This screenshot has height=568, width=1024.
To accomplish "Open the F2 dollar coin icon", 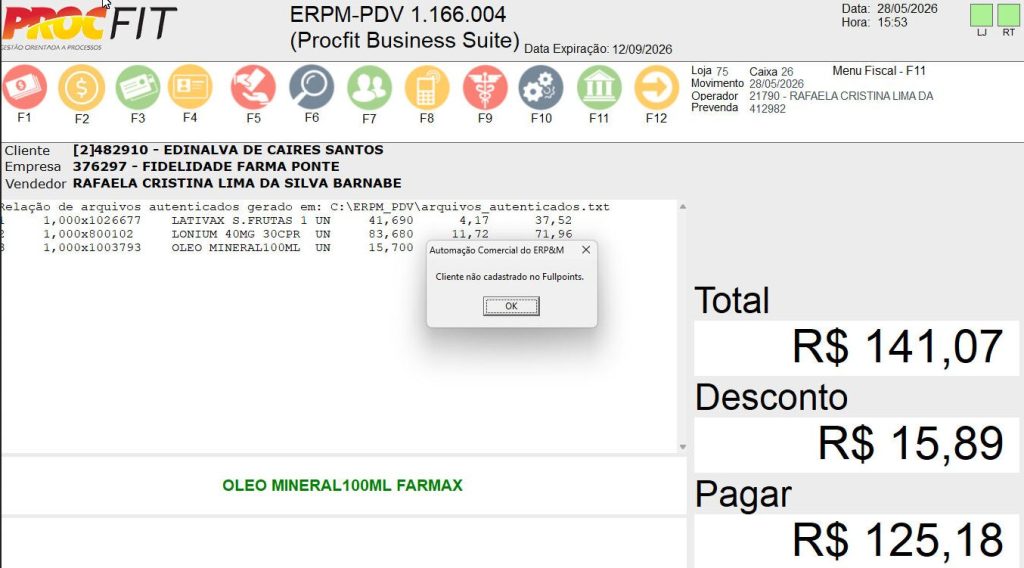I will coord(82,87).
